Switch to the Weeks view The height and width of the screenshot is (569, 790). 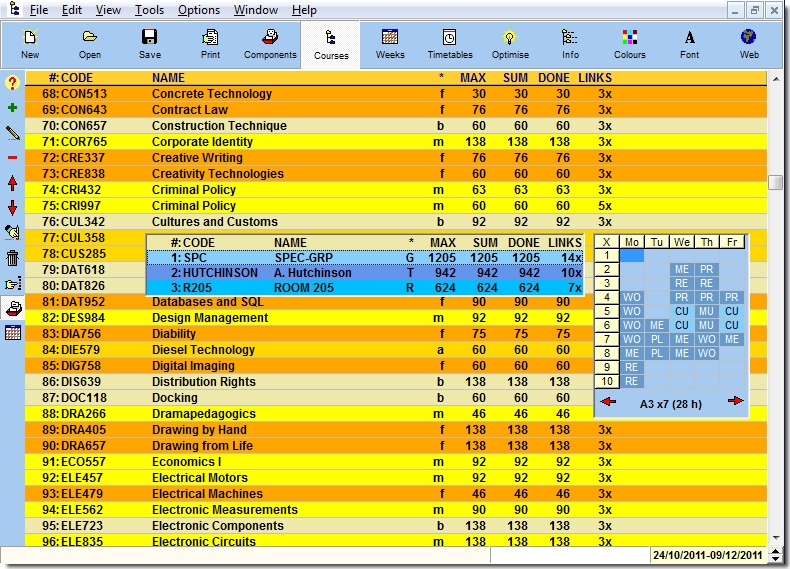pos(390,44)
